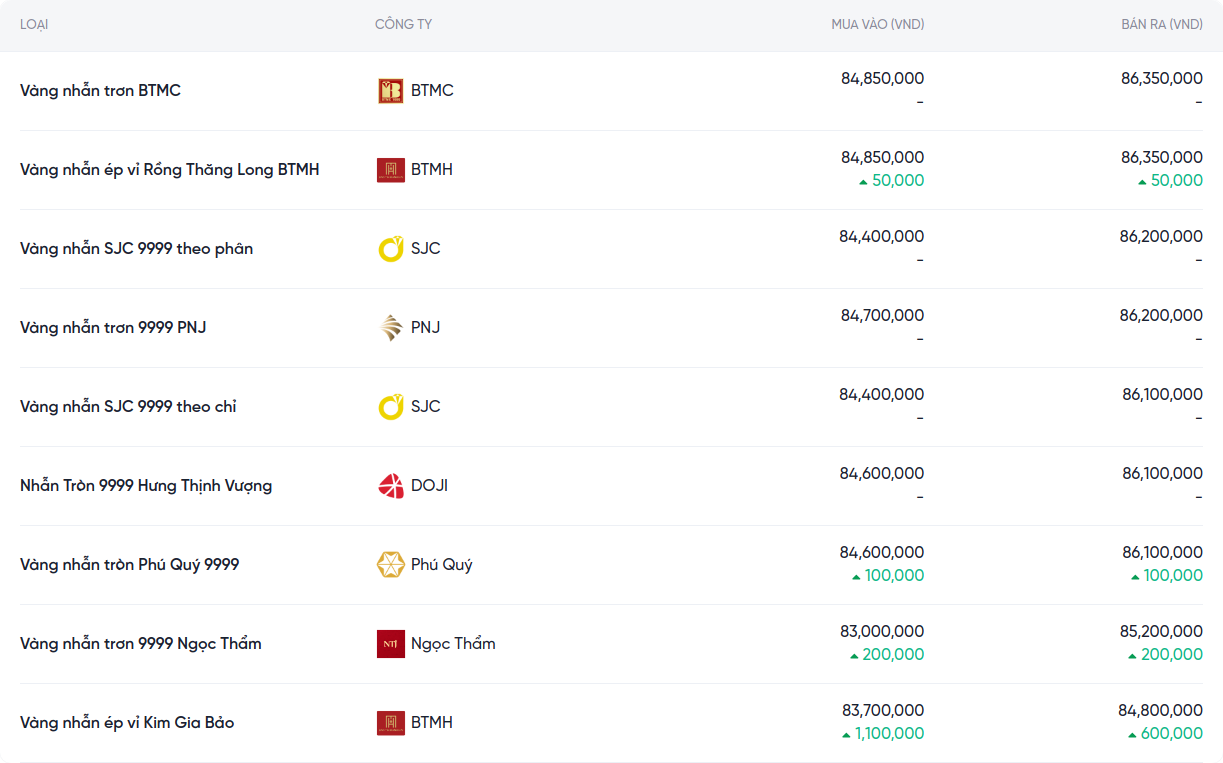Screen dimensions: 1223x763
Task: Click SJC logo in the theo chỉ row
Action: 390,407
